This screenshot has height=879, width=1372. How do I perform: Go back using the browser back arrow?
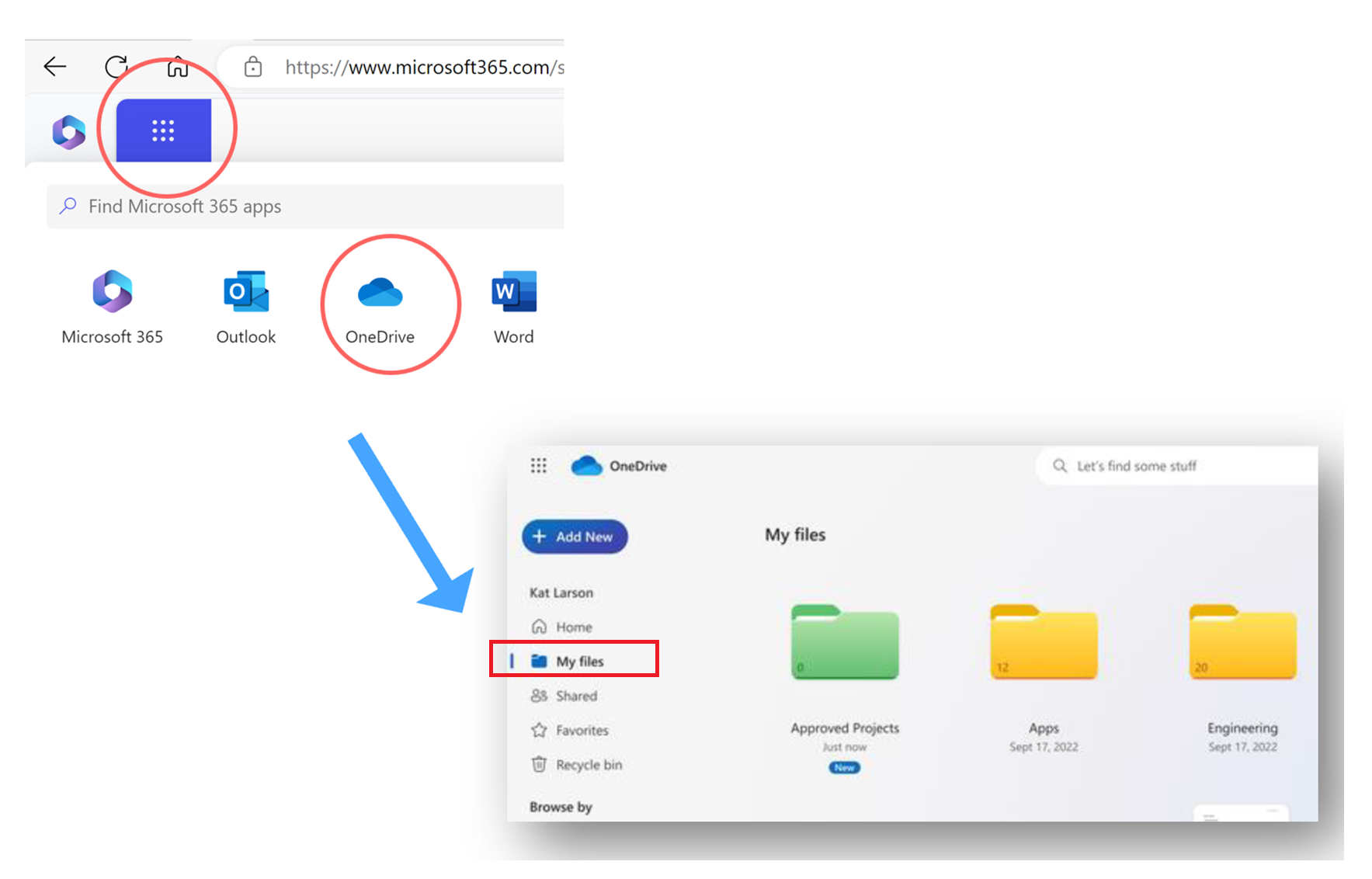click(x=54, y=67)
